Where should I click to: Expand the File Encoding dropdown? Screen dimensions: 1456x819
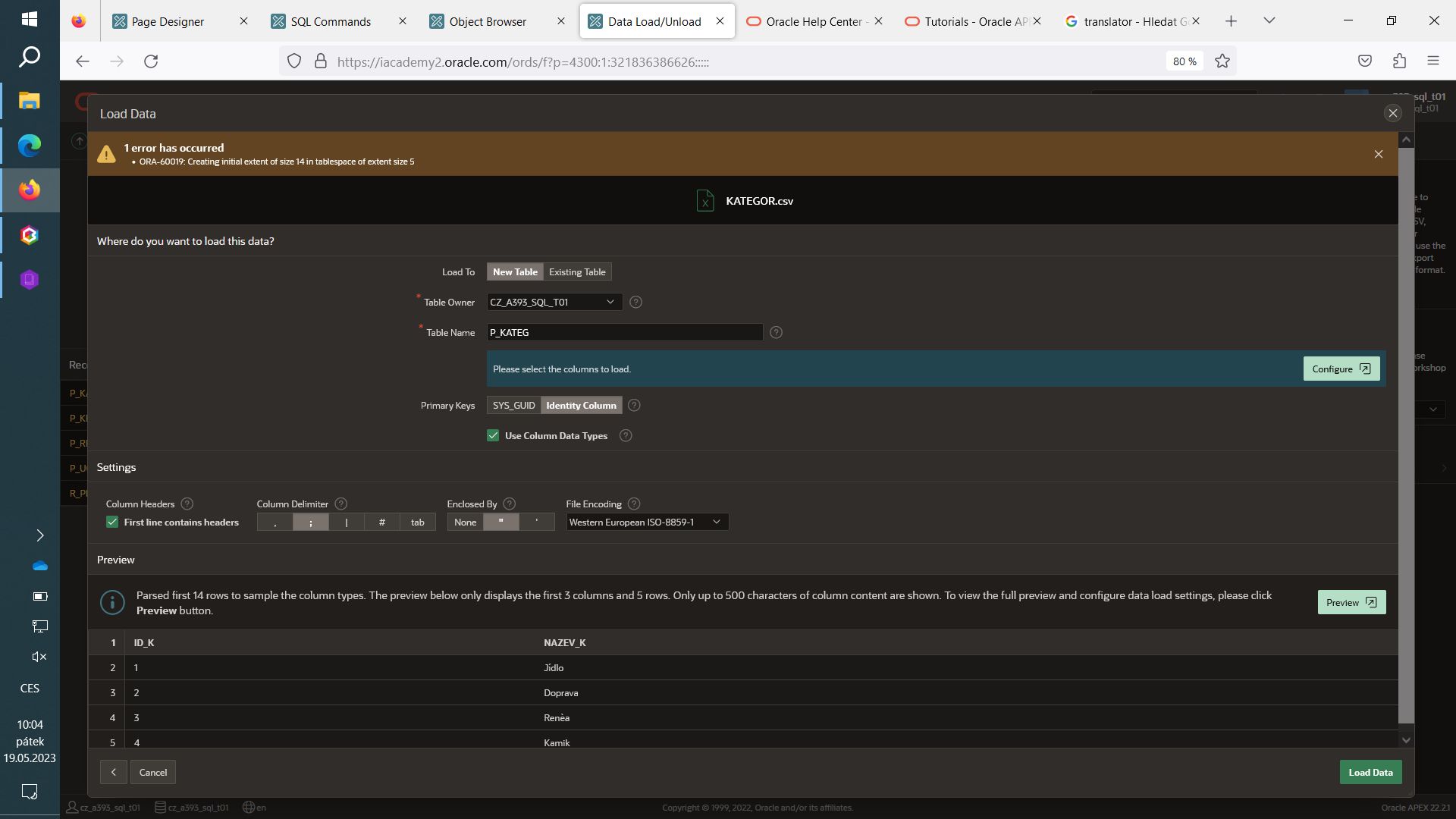tap(646, 522)
